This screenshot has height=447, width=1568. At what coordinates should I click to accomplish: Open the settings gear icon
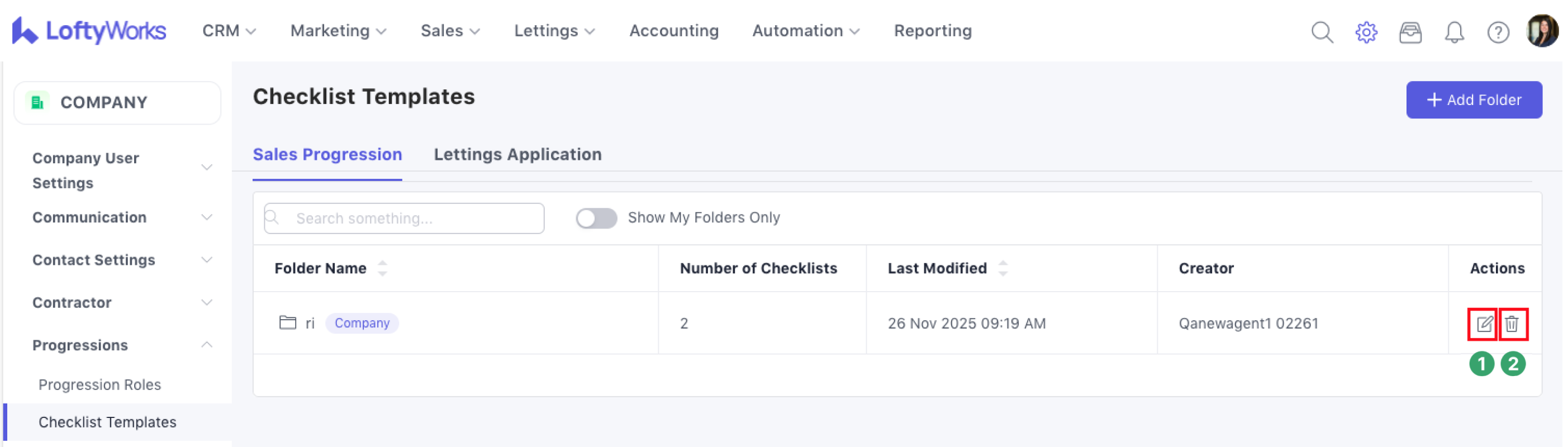tap(1366, 32)
